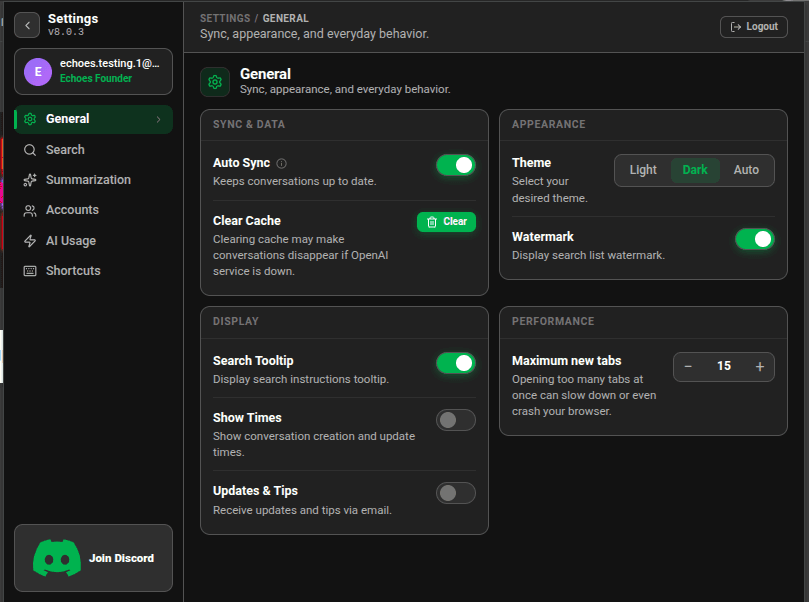Click the Search magnifier icon in sidebar
This screenshot has height=602, width=809.
[30, 150]
